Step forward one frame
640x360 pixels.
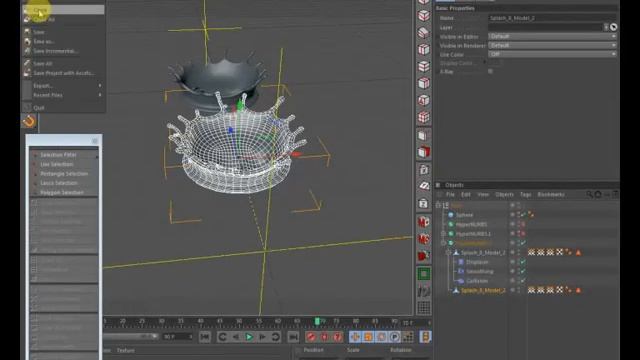262,337
